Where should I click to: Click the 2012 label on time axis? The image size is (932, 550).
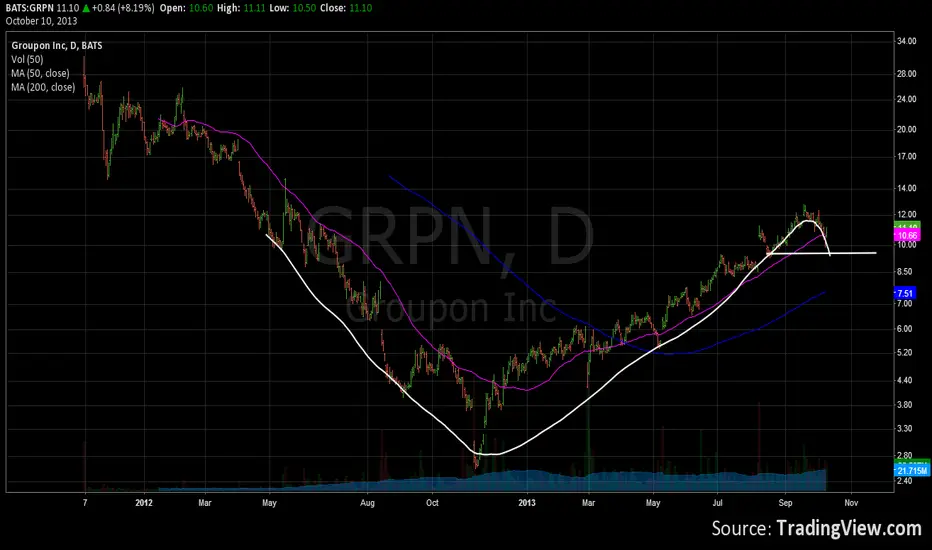coord(144,503)
